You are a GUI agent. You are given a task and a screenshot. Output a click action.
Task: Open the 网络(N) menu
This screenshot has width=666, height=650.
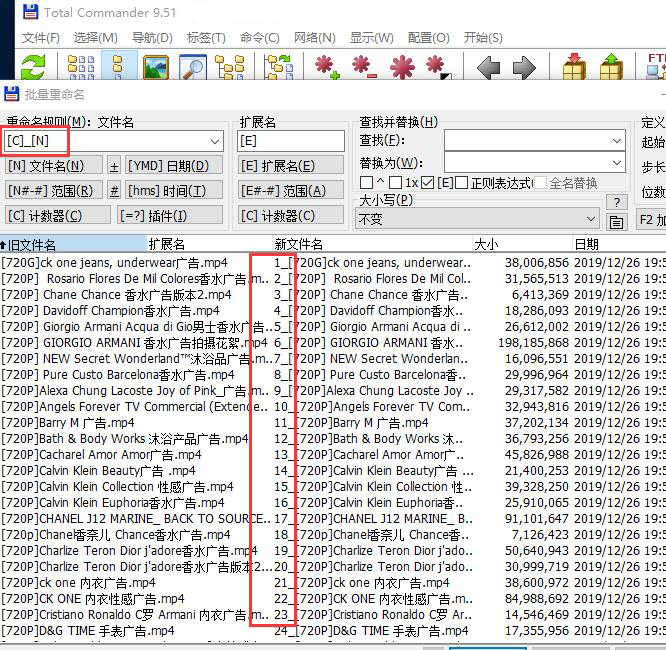pyautogui.click(x=314, y=37)
